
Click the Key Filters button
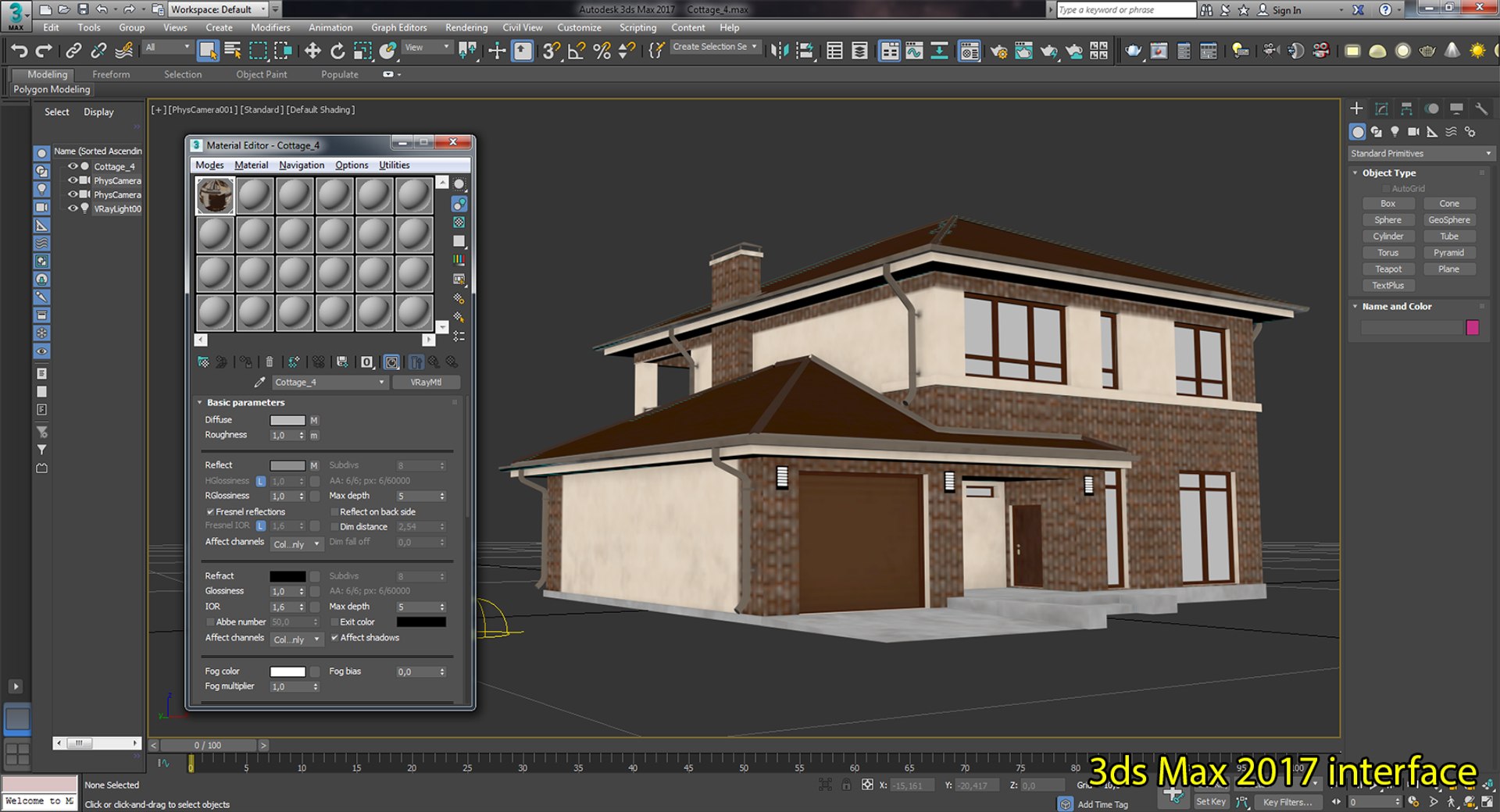click(1287, 802)
